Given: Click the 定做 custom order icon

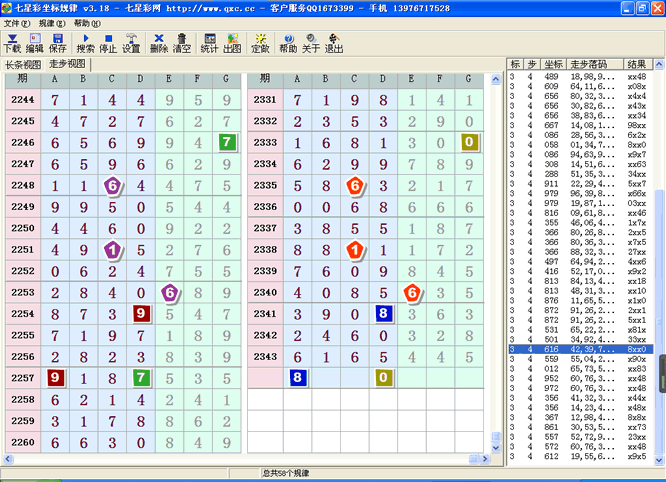Looking at the screenshot, I should point(260,43).
